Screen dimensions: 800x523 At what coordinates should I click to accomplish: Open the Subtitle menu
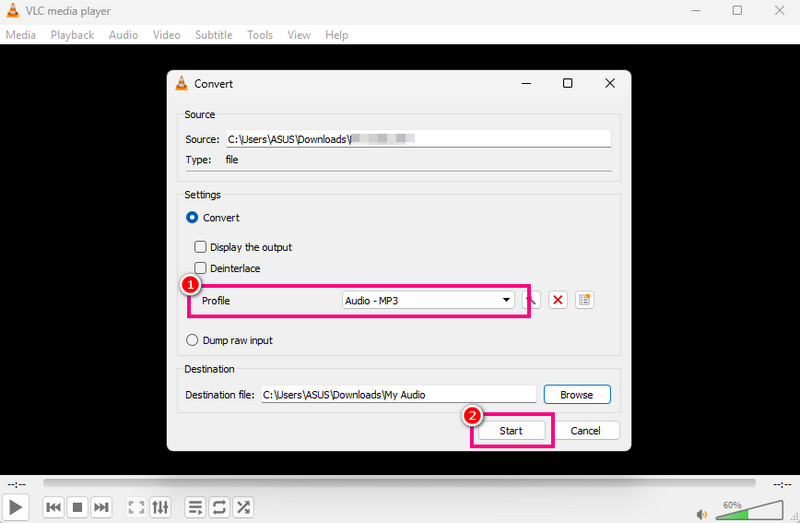tap(214, 35)
